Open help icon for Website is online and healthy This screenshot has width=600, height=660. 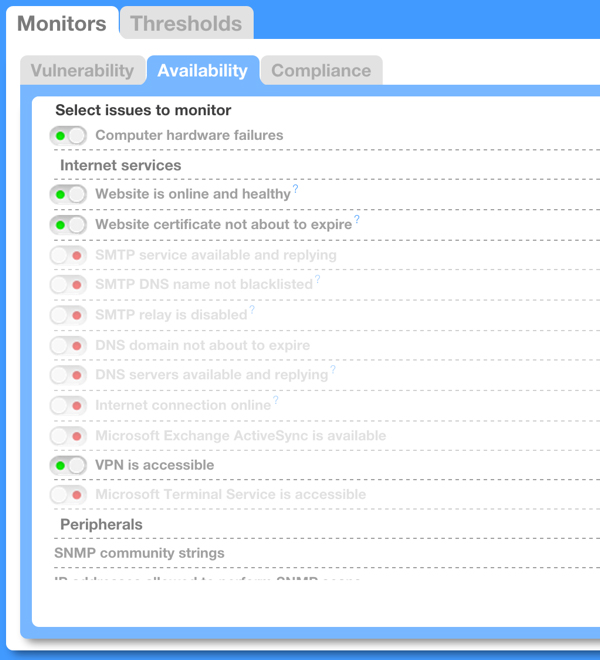[296, 189]
